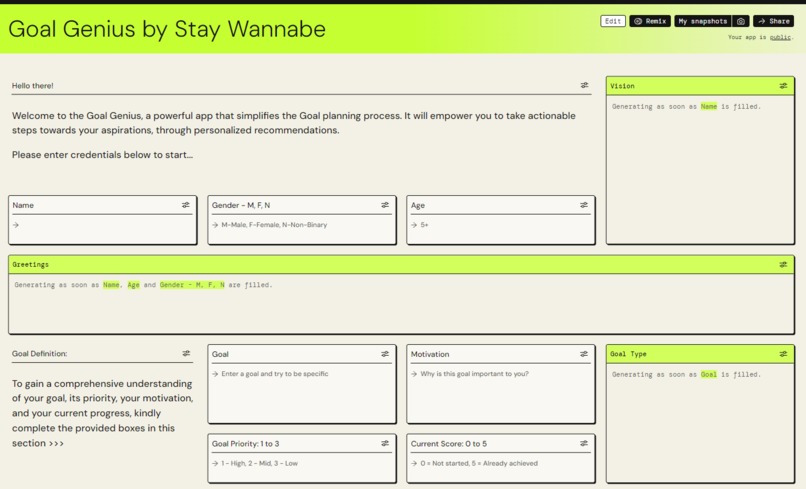Open settings icon on Goal Definition block
The image size is (806, 489).
click(x=186, y=353)
